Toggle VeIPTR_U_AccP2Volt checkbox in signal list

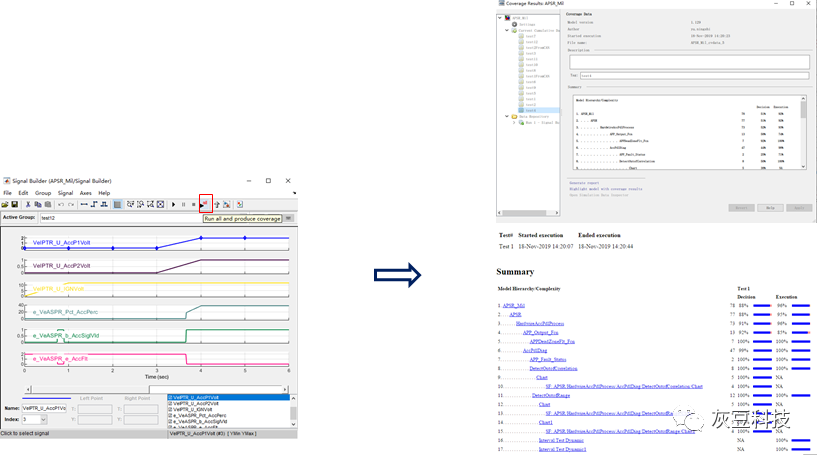tap(169, 403)
